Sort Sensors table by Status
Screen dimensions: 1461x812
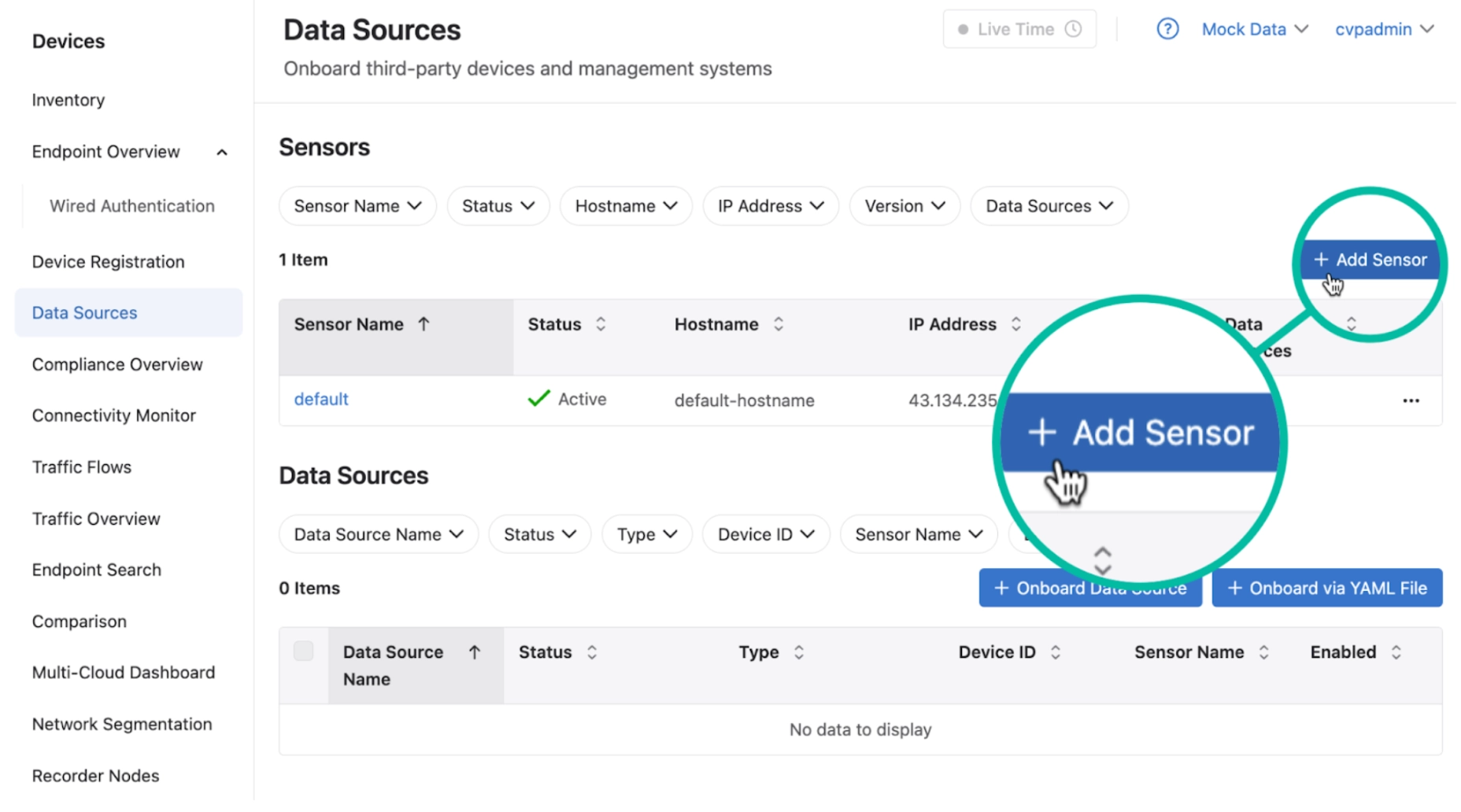[601, 324]
